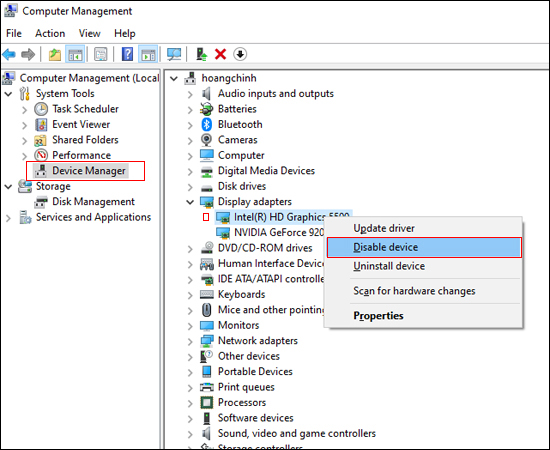Expand Services and Applications node
Viewport: 550px width, 450px height.
pyautogui.click(x=8, y=218)
